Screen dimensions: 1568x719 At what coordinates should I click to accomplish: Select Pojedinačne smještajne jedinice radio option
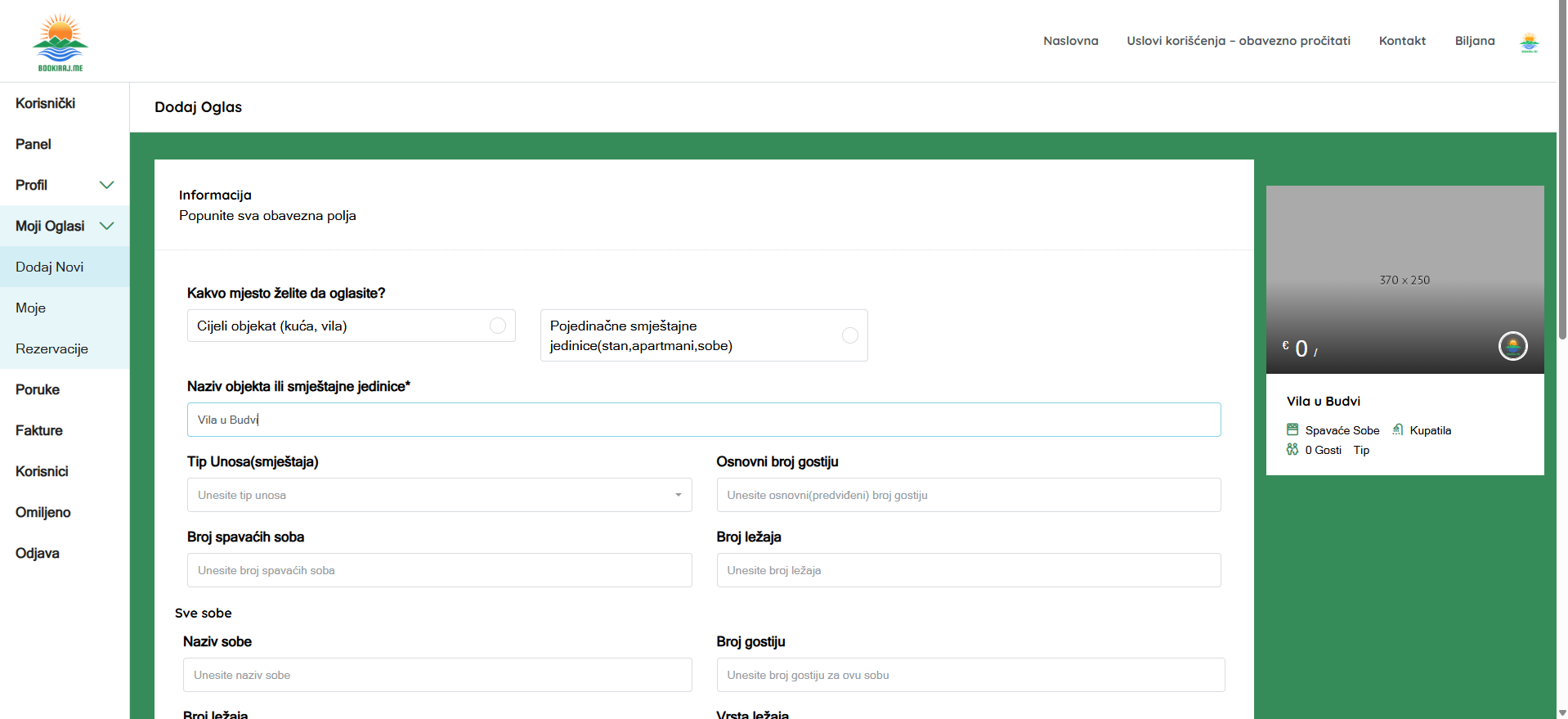pyautogui.click(x=849, y=335)
